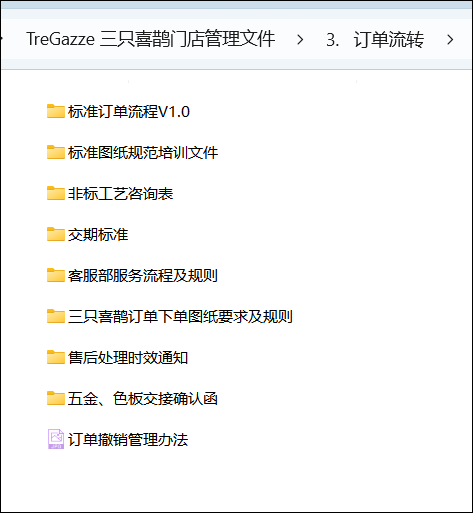Click the 标准图纸规范培训文件 folder icon
Screen dimensions: 473x513
coord(56,152)
